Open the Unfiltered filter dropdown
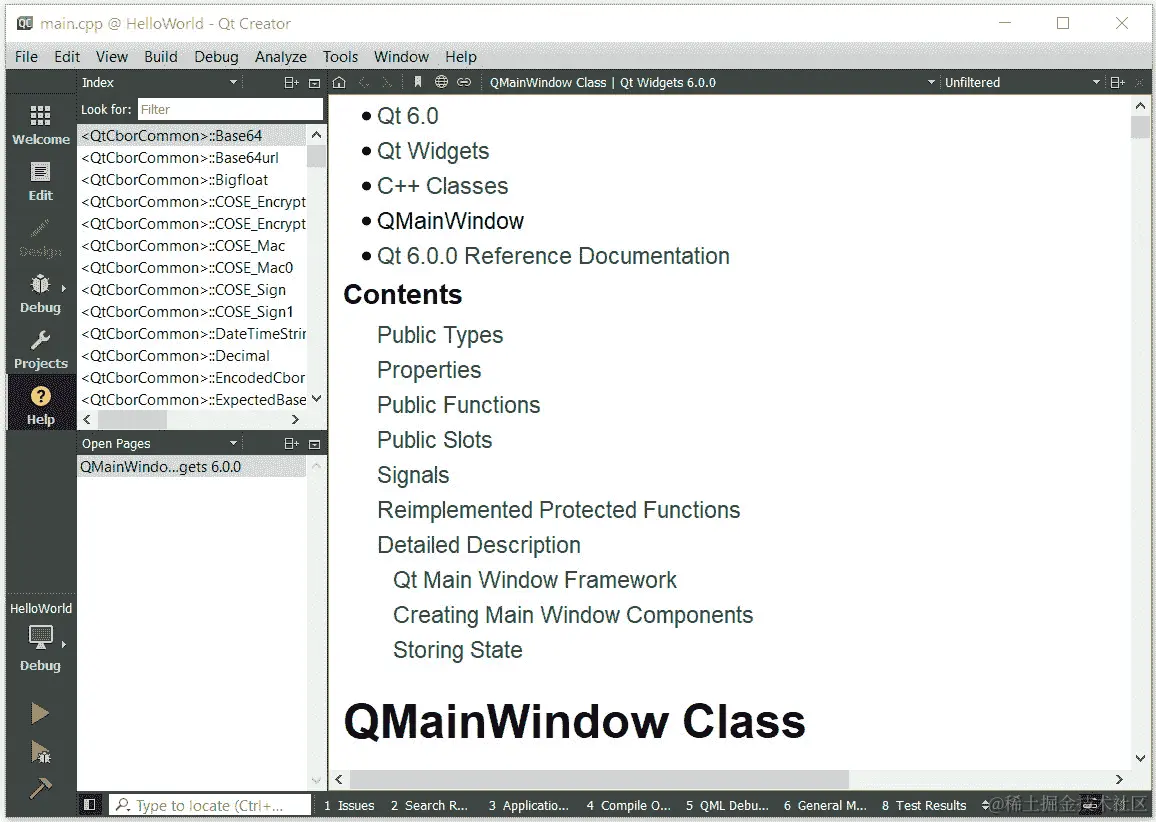The image size is (1156, 822). (1022, 83)
